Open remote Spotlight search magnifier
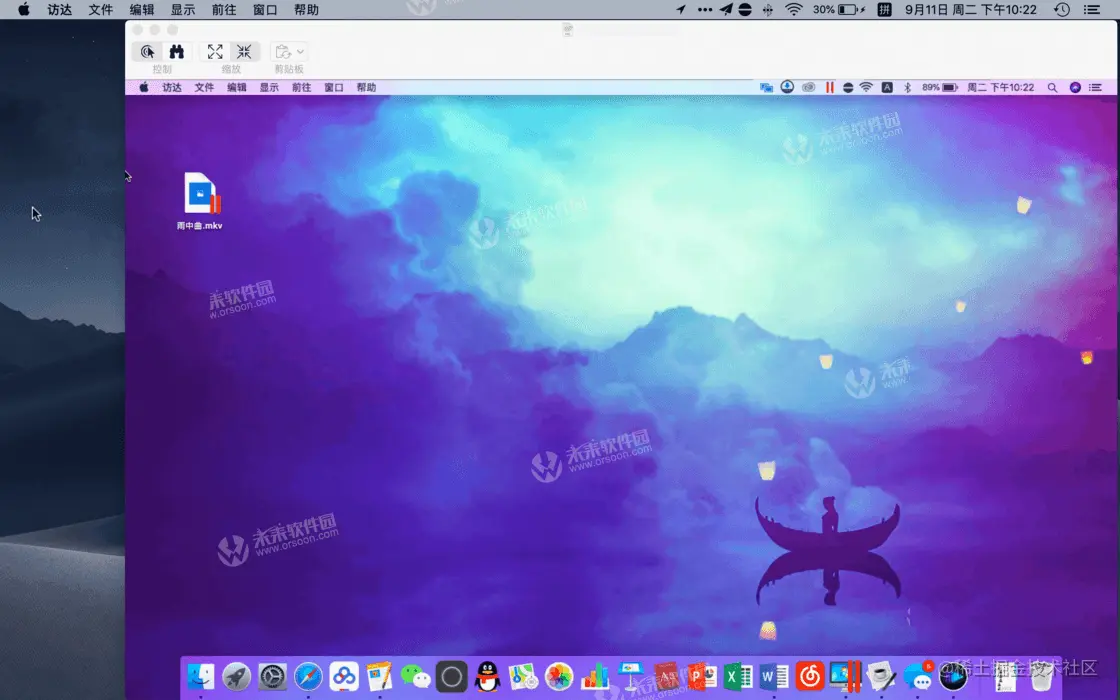The height and width of the screenshot is (700, 1120). tap(1052, 87)
